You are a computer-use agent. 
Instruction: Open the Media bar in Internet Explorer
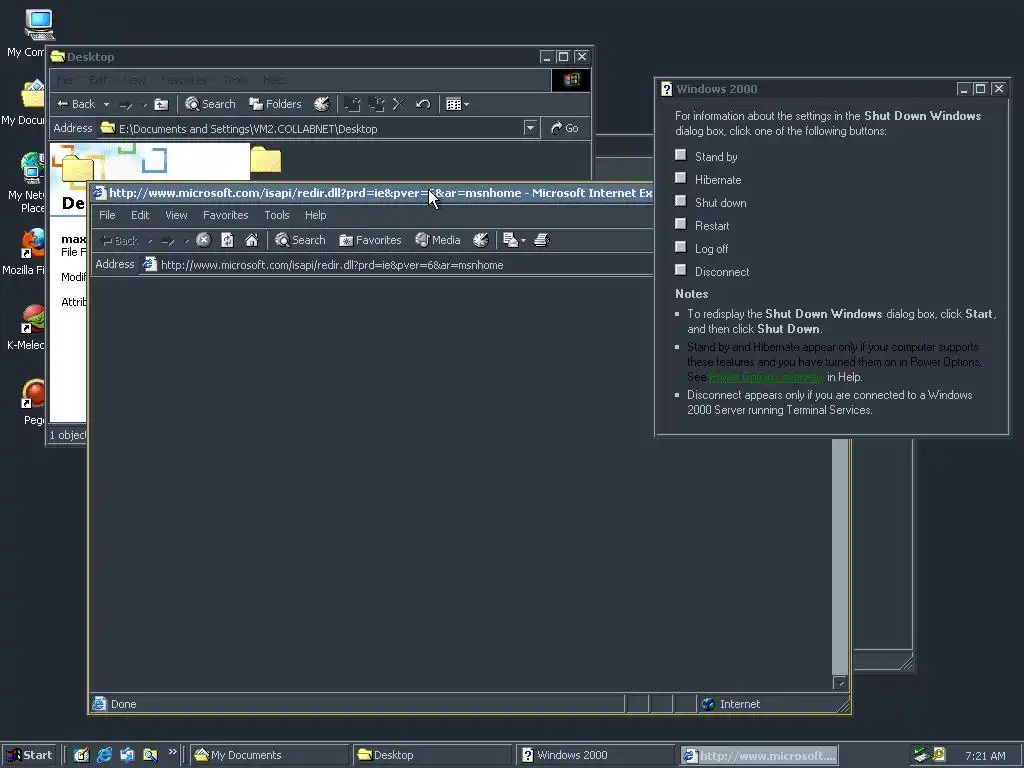(438, 240)
